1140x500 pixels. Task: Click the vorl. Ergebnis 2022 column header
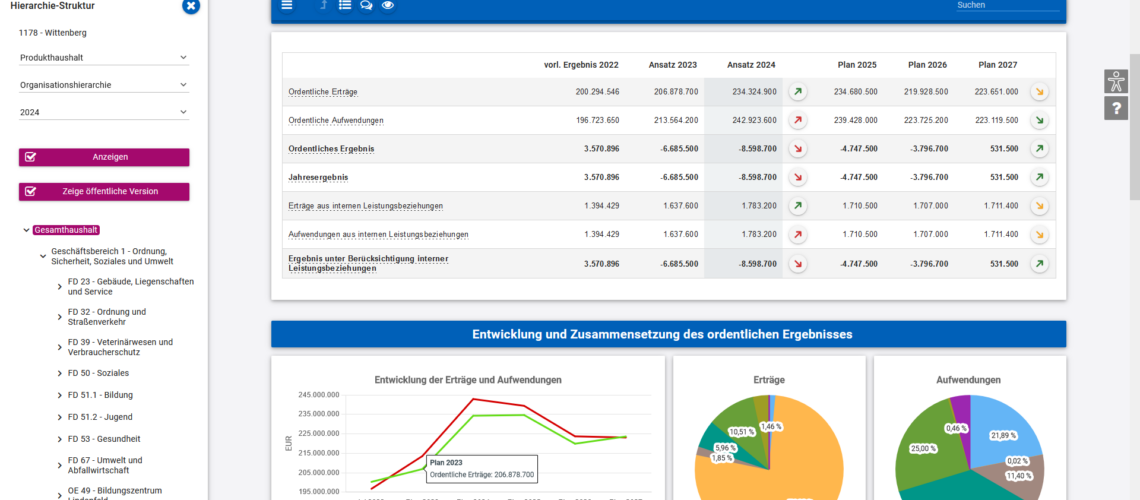coord(581,65)
